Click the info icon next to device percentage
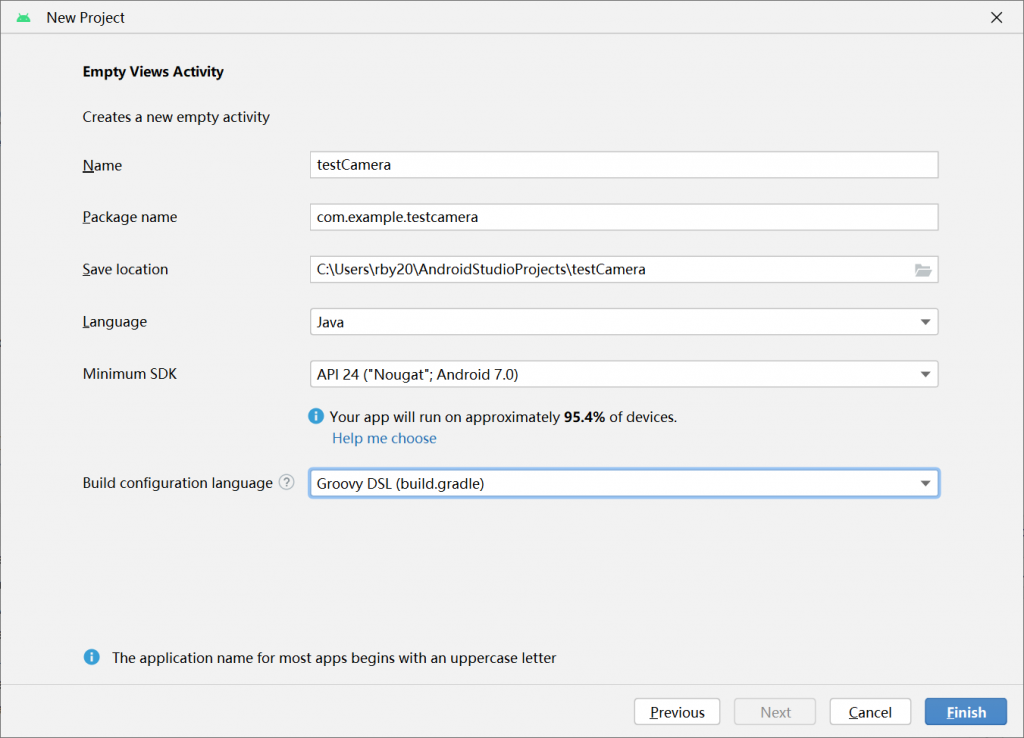The width and height of the screenshot is (1024, 738). [x=316, y=416]
